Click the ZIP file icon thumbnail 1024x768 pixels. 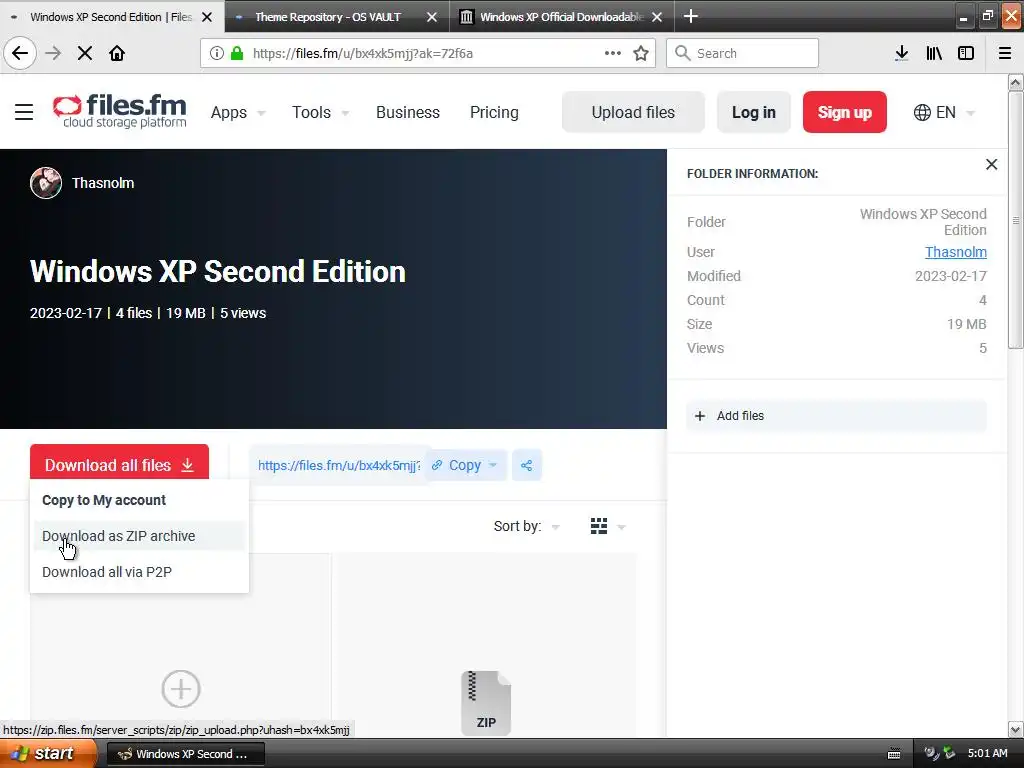pyautogui.click(x=486, y=703)
